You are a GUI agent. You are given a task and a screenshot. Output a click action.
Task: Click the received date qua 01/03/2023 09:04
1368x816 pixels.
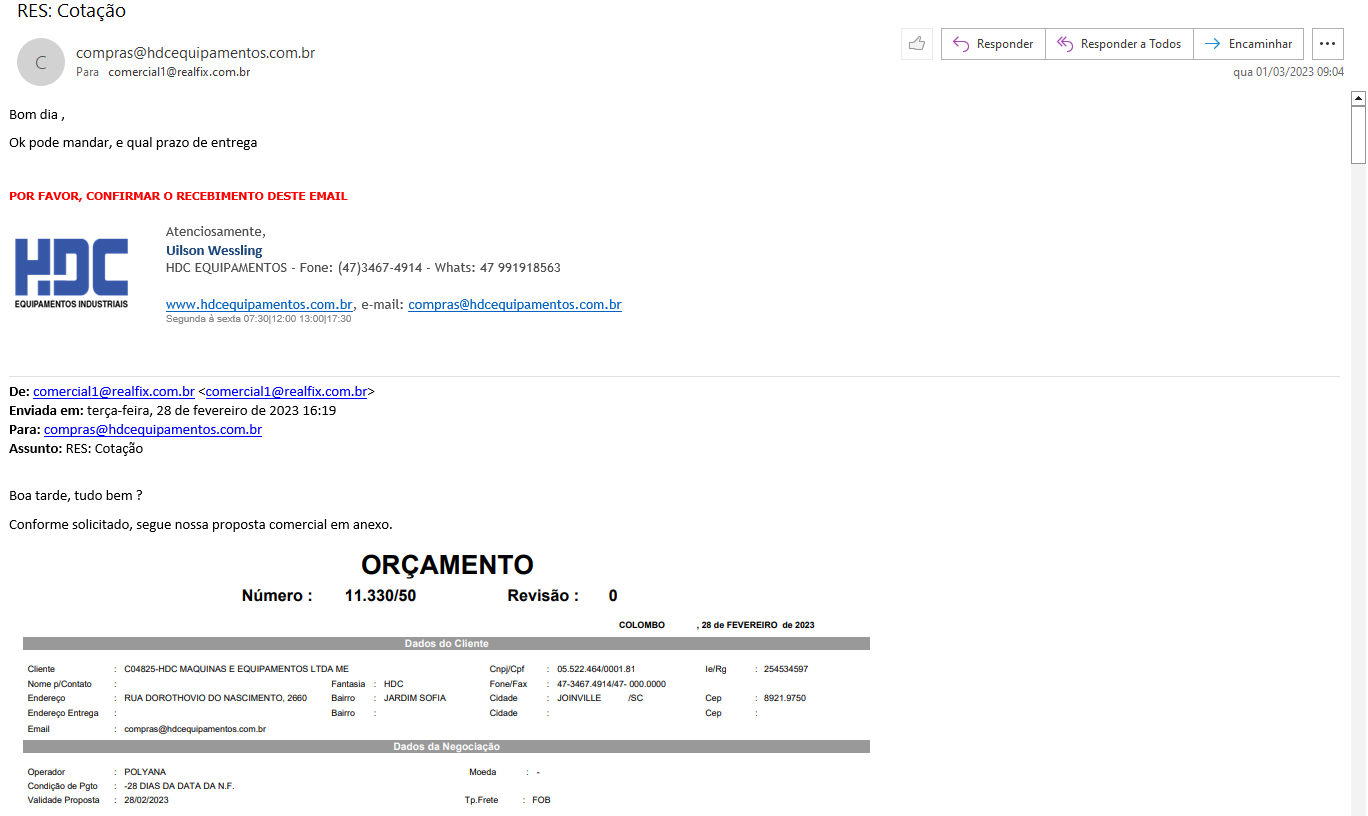1288,72
